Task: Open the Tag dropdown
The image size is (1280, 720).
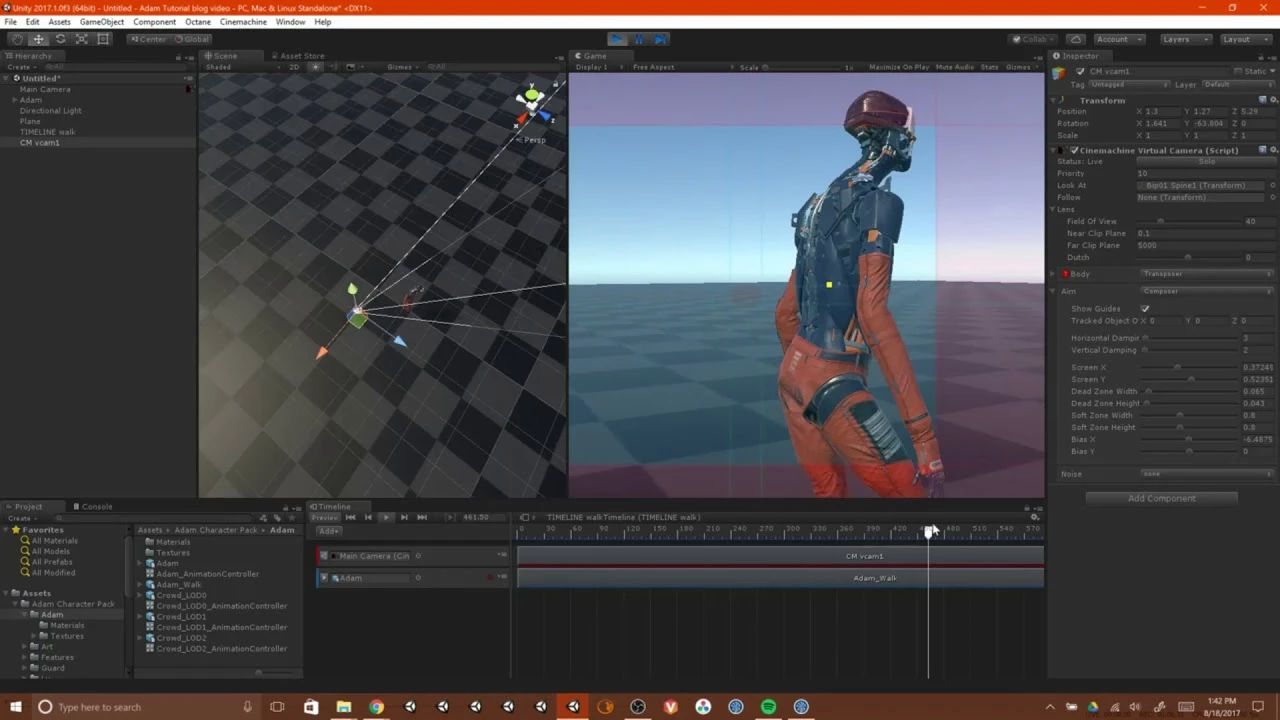Action: click(1129, 85)
